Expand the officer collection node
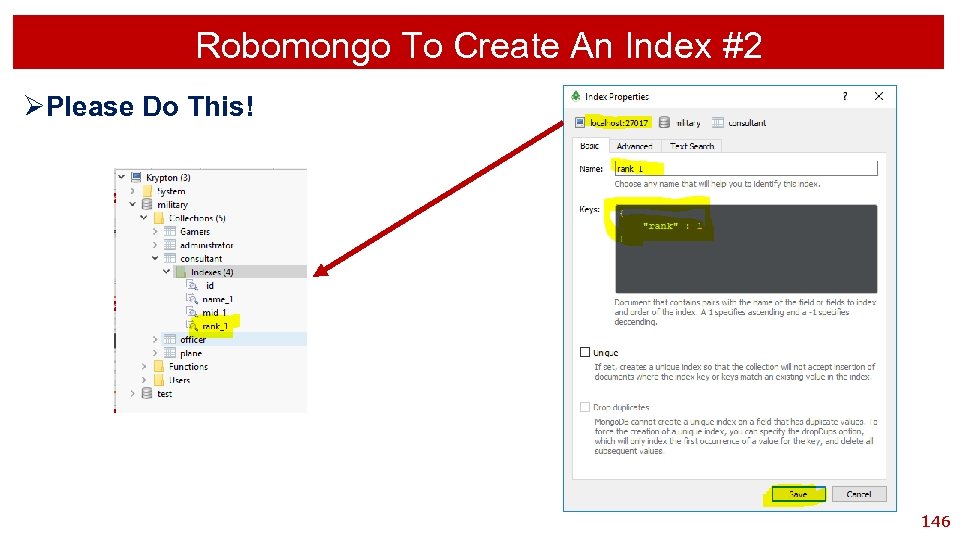This screenshot has height=540, width=960. (x=155, y=339)
